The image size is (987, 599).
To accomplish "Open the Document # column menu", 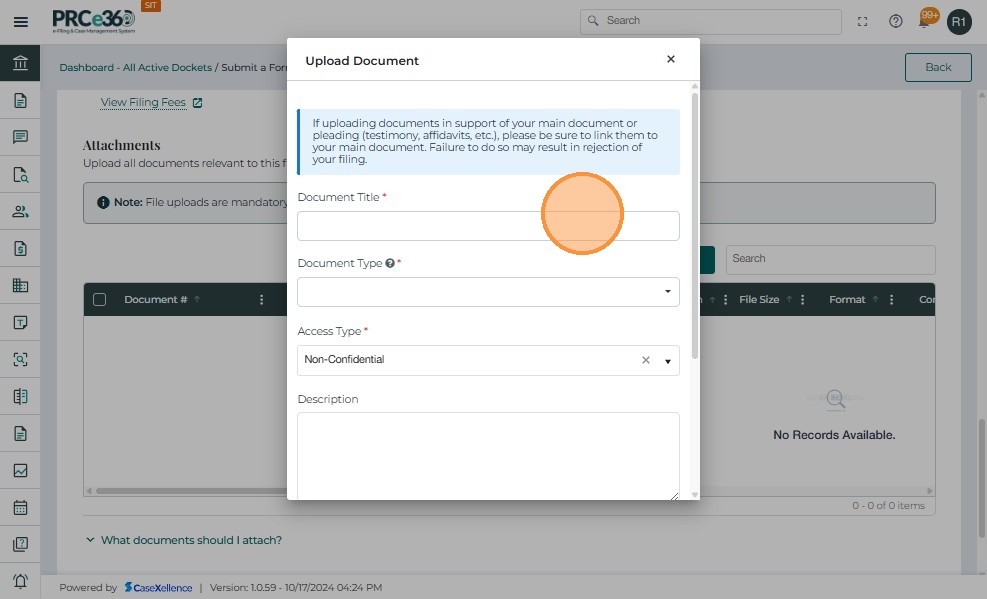I will click(x=262, y=299).
